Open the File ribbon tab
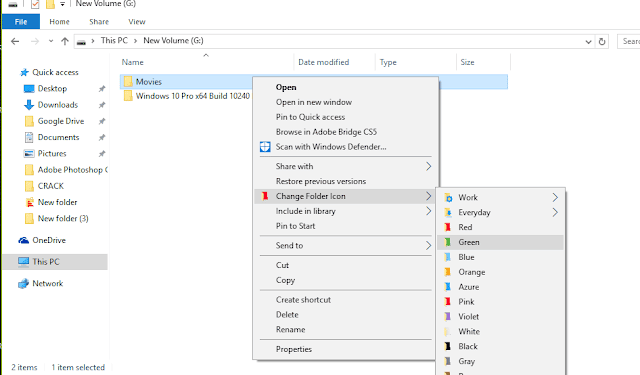The height and width of the screenshot is (375, 640). point(21,22)
